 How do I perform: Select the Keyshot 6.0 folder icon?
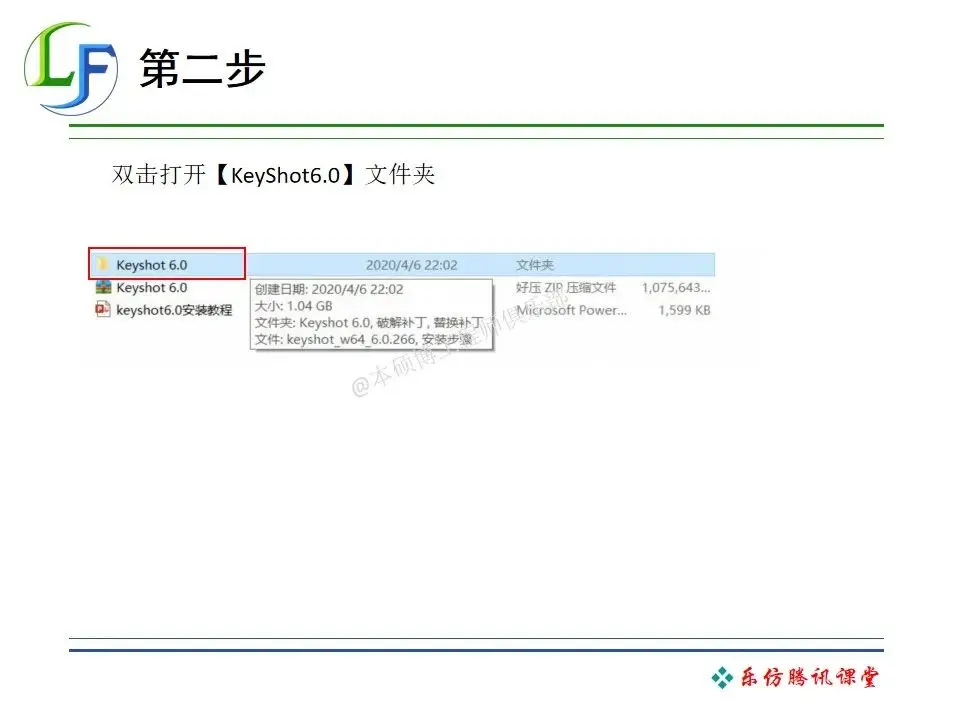pyautogui.click(x=103, y=264)
